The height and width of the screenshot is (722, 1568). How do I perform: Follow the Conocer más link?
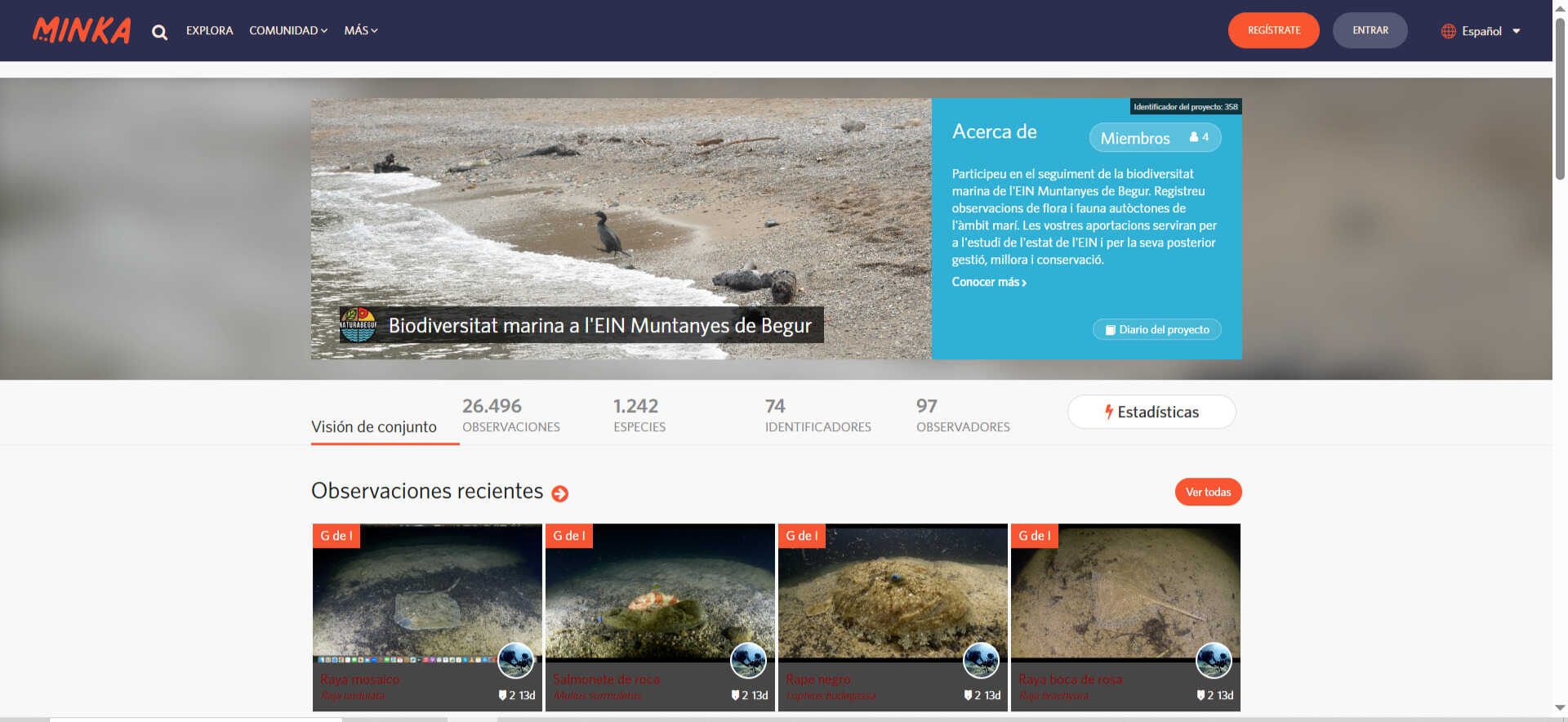[x=988, y=282]
